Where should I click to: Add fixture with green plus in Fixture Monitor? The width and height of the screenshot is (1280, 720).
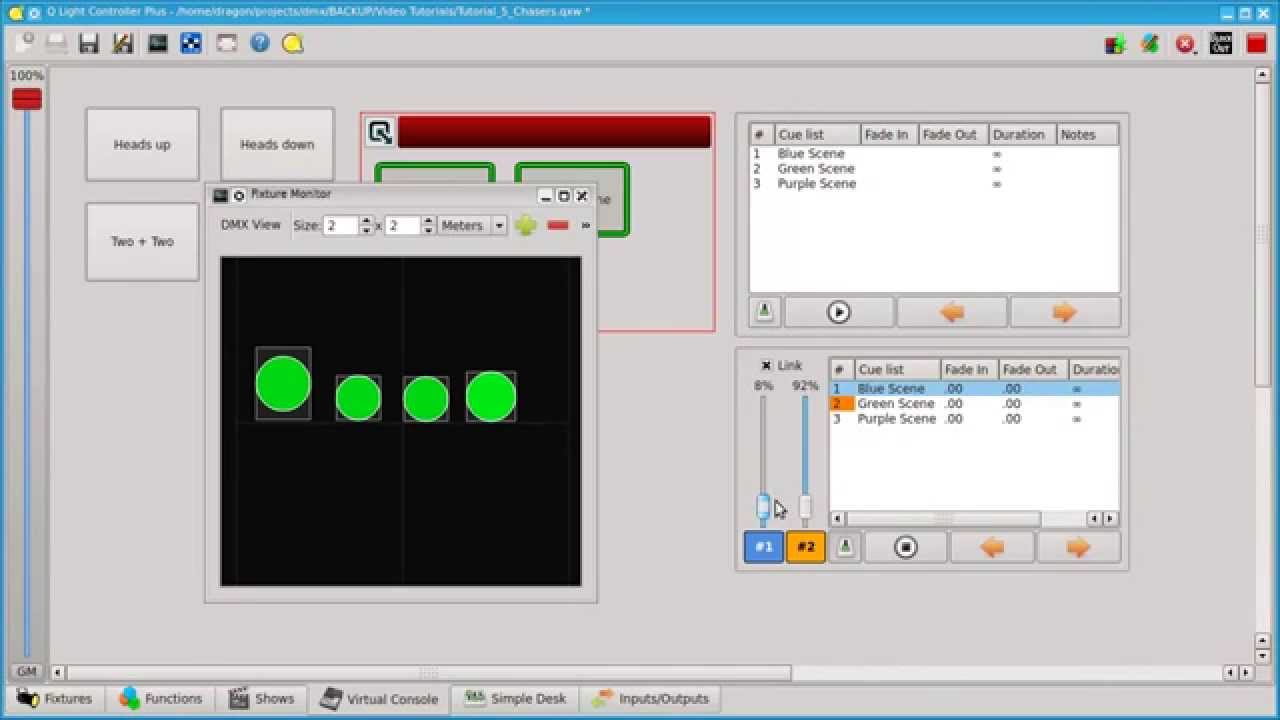pyautogui.click(x=526, y=225)
